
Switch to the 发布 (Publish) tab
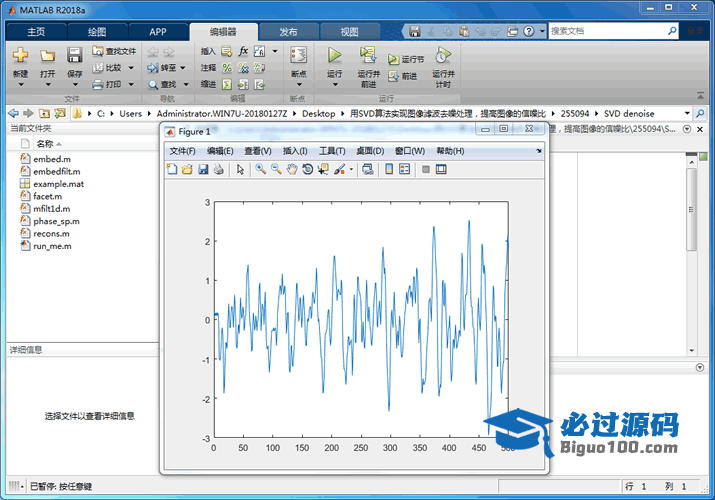point(288,31)
